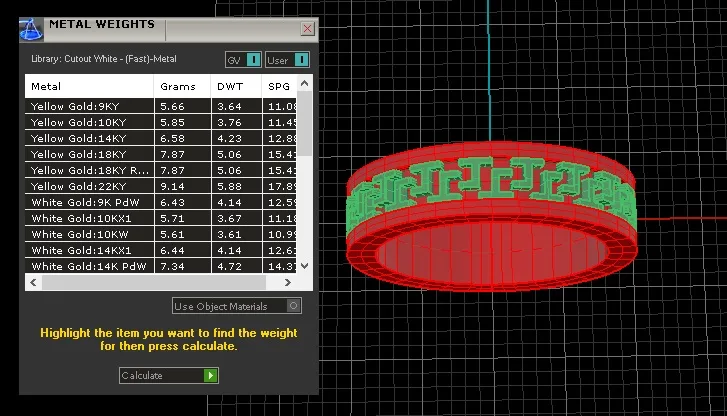This screenshot has width=727, height=416.
Task: Click the table scroll down arrow
Action: click(304, 266)
